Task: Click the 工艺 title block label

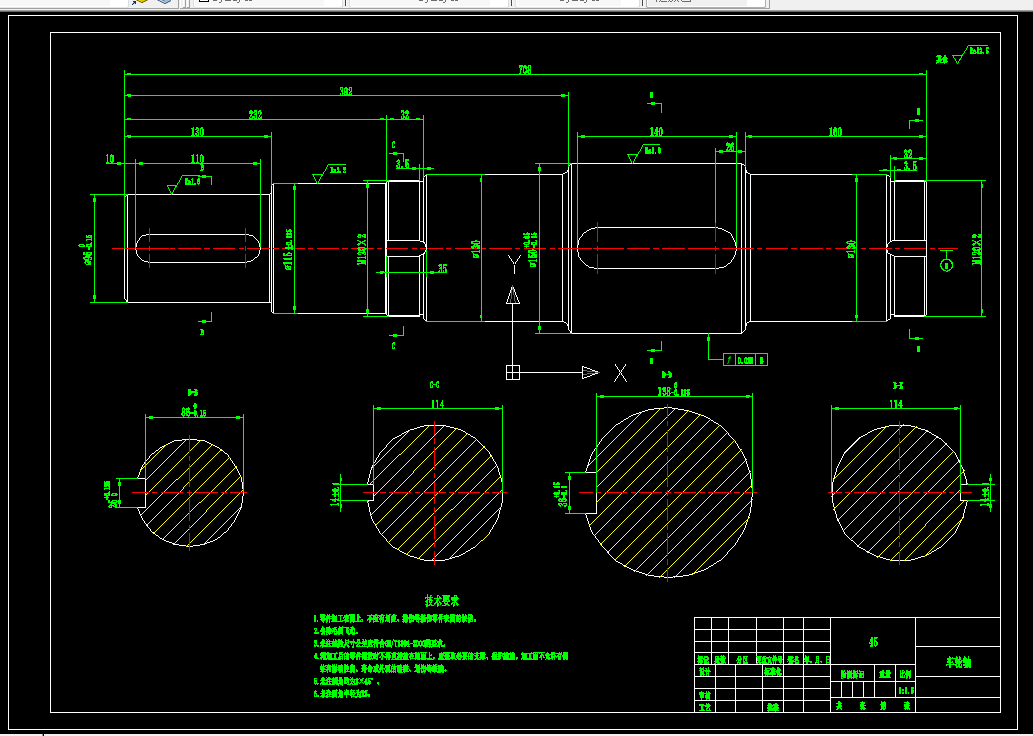Action: tap(704, 707)
